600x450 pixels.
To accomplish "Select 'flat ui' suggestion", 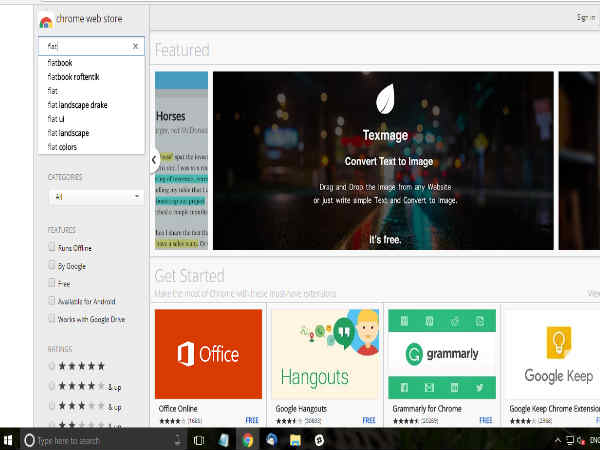I will 56,119.
